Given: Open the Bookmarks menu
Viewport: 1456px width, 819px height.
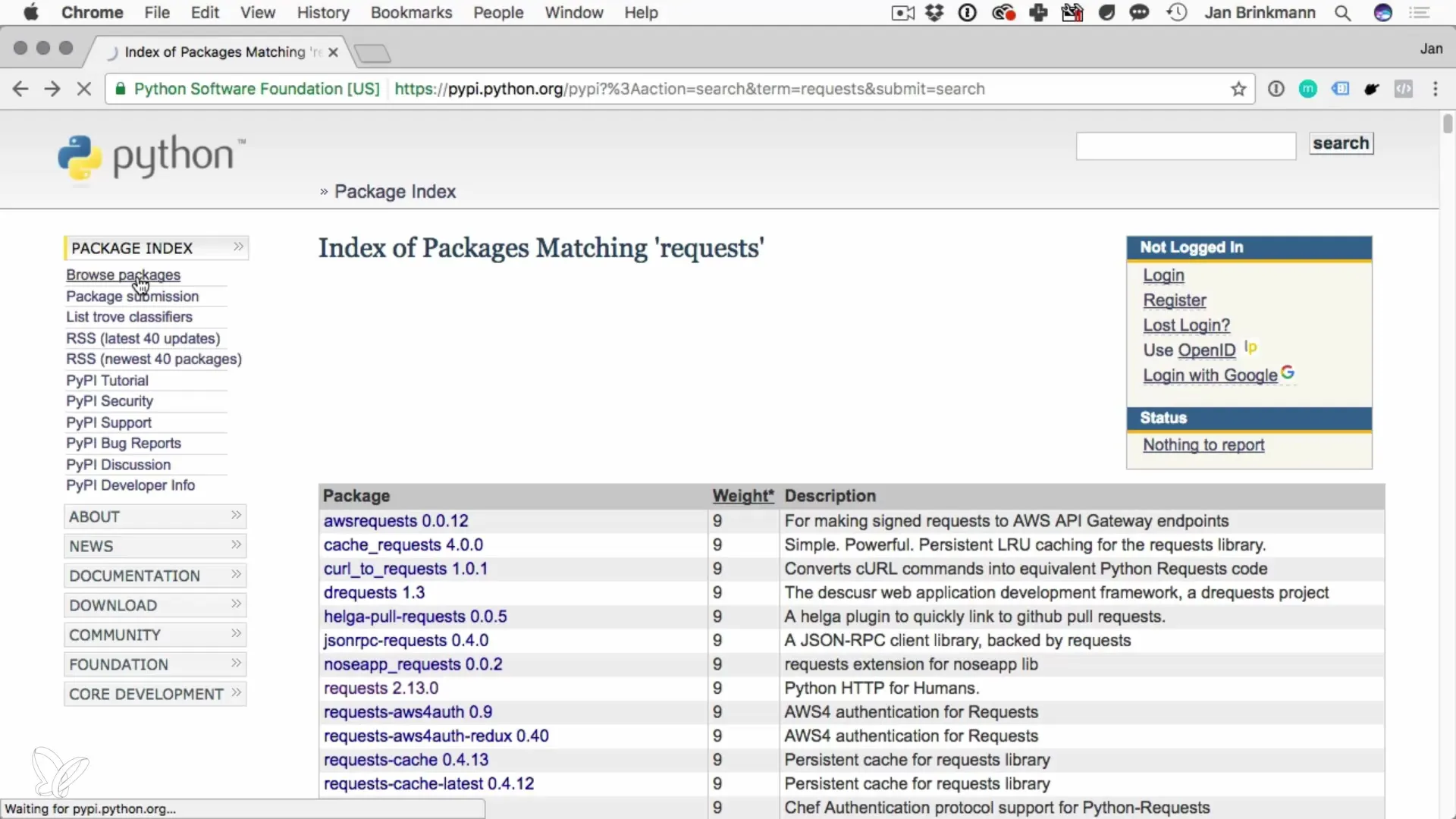Looking at the screenshot, I should 411,13.
